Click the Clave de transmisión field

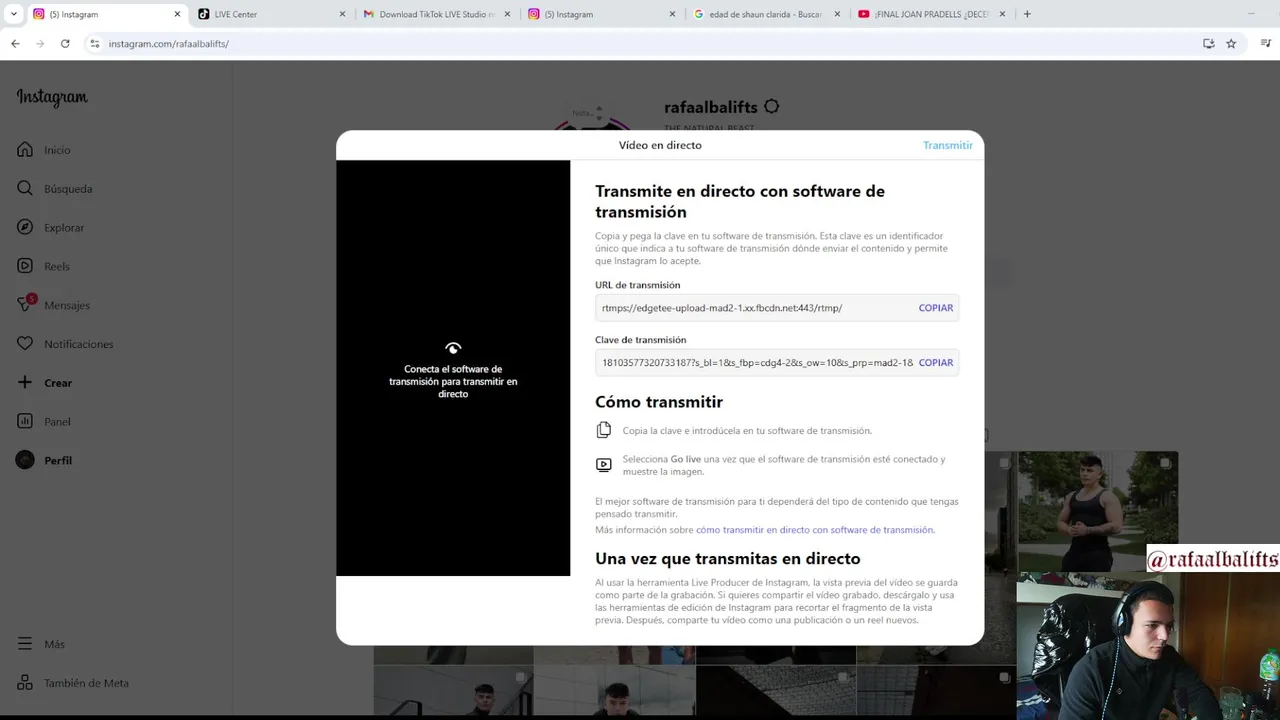point(777,363)
